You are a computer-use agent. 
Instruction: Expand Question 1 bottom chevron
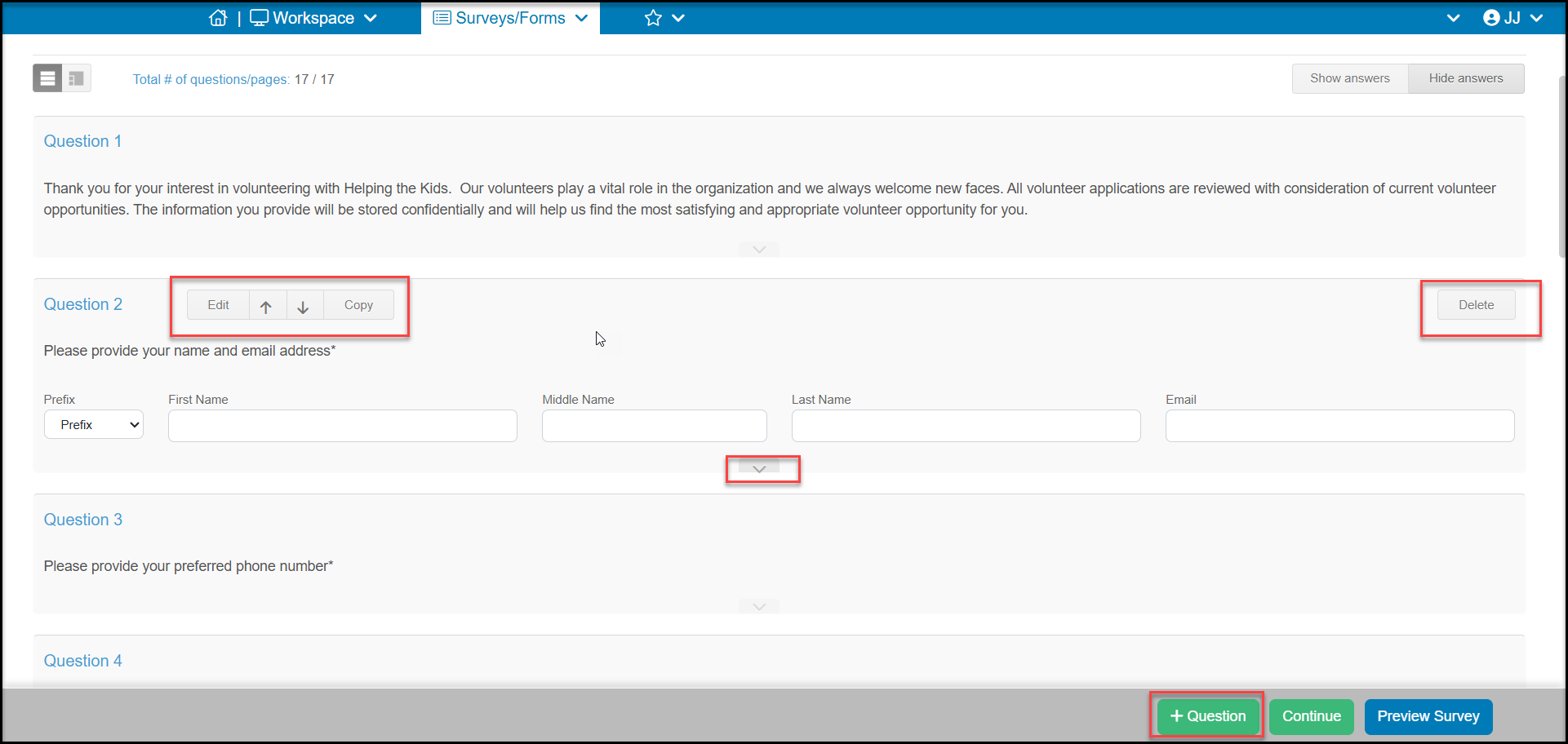coord(759,250)
